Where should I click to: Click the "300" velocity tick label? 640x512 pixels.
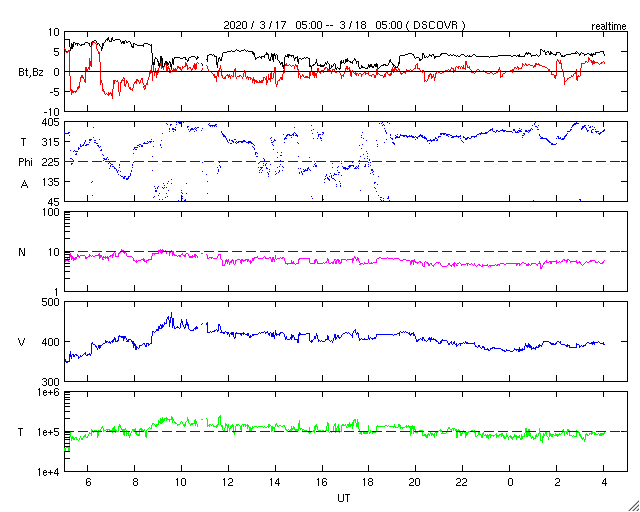point(52,382)
